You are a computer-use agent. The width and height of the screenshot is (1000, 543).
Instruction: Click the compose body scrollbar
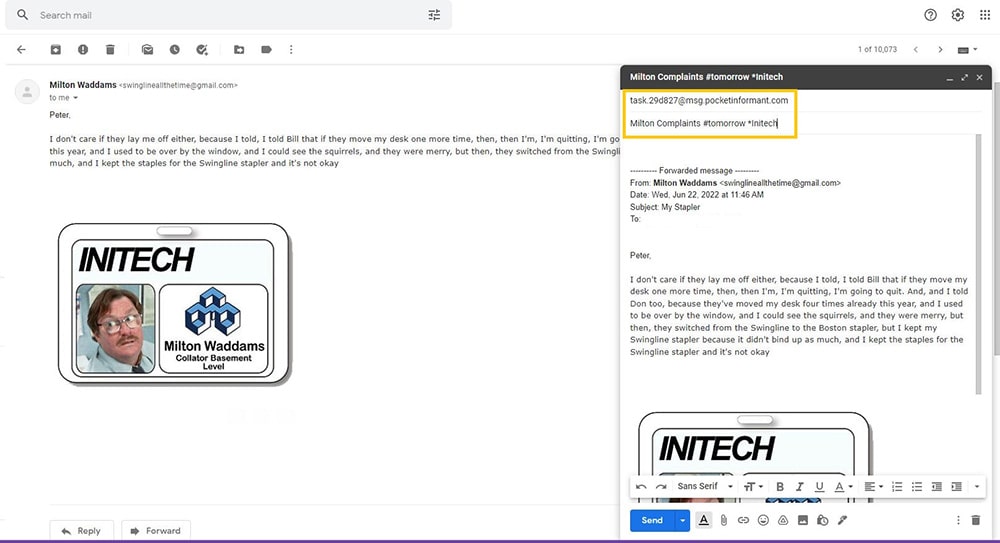click(x=978, y=264)
